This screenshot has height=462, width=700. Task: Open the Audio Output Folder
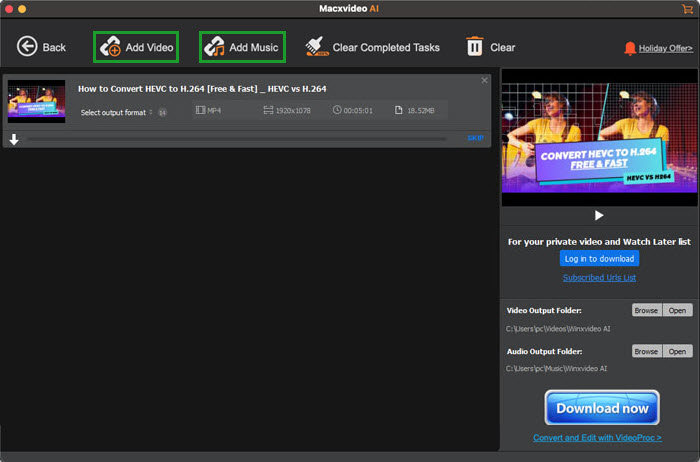[x=677, y=351]
